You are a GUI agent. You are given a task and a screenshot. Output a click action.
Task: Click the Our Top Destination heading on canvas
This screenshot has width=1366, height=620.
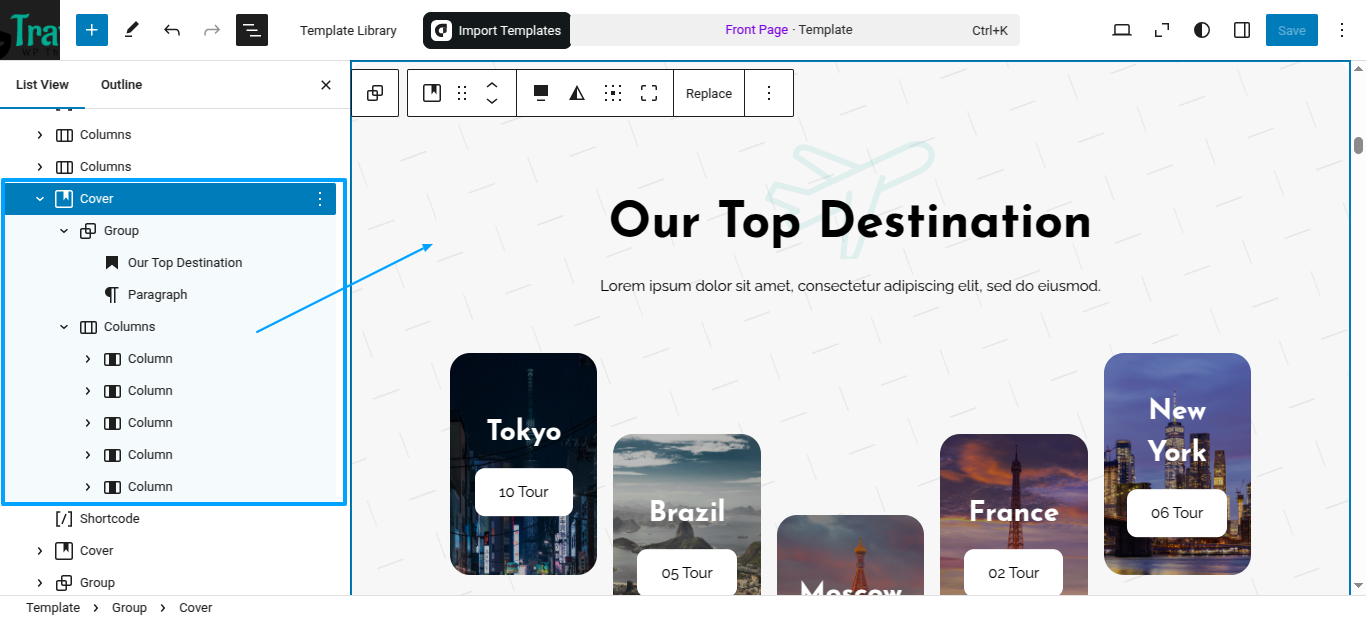(x=850, y=221)
